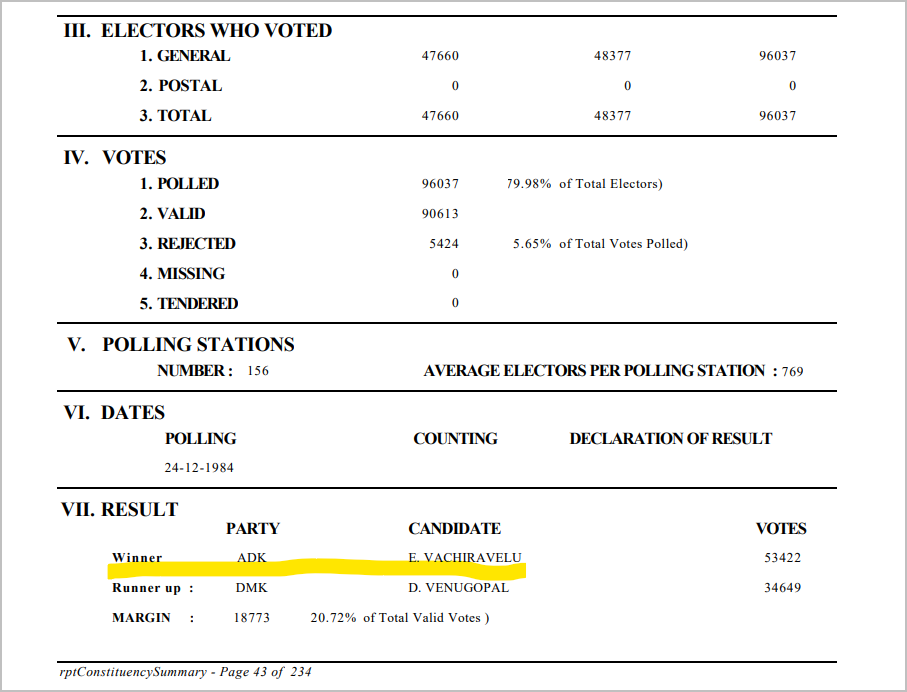The height and width of the screenshot is (692, 907).
Task: Click the MISSING votes label
Action: (x=182, y=274)
